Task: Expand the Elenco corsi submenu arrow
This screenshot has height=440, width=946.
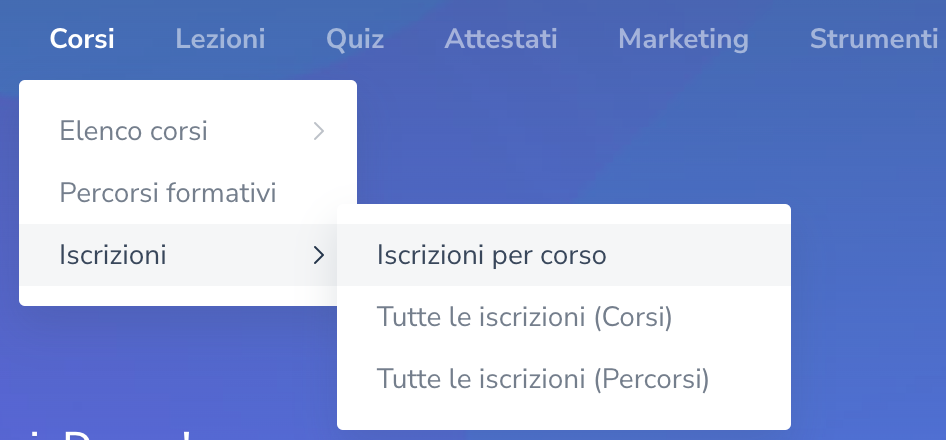Action: (x=319, y=131)
